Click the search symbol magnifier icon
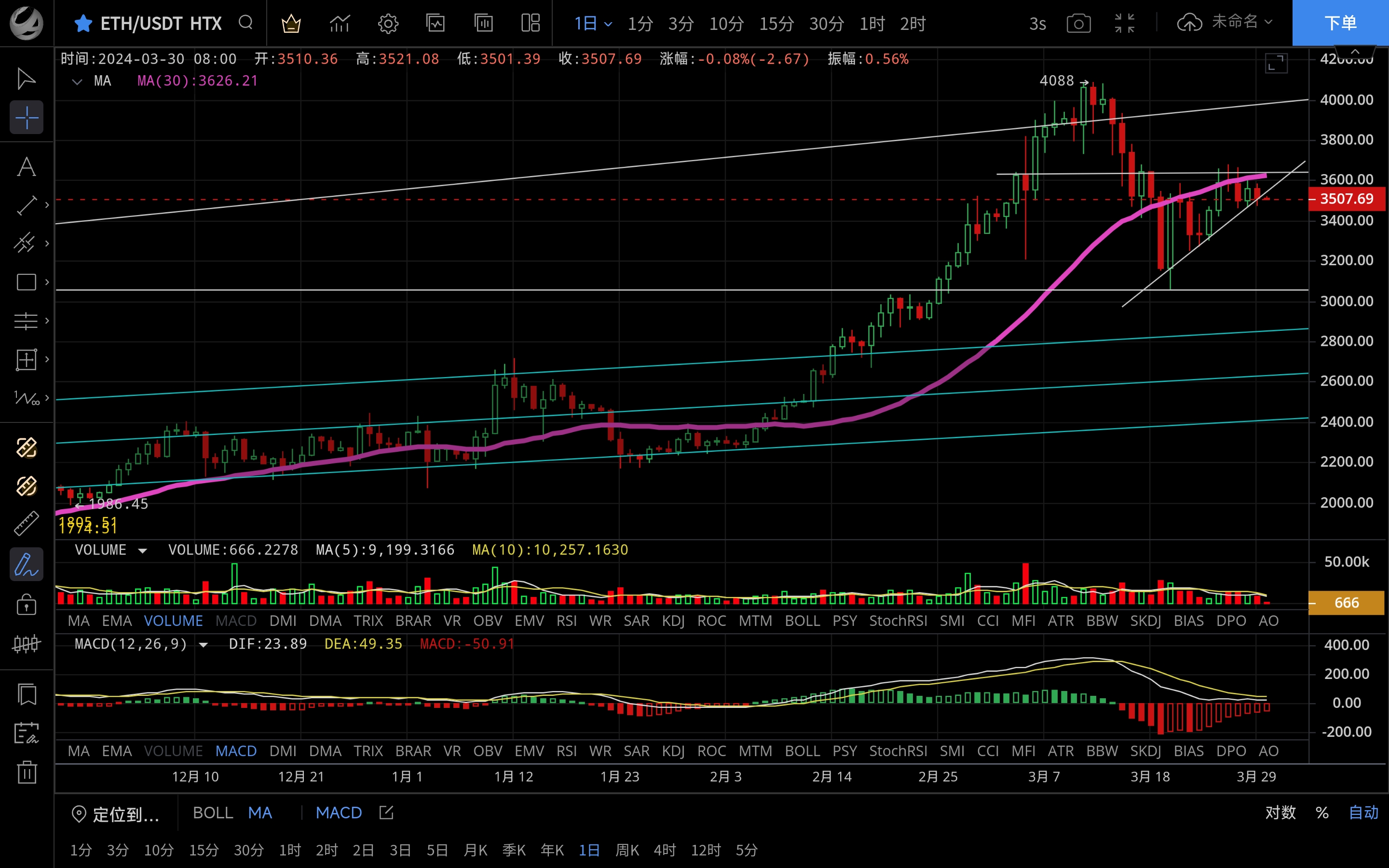The width and height of the screenshot is (1389, 868). pyautogui.click(x=245, y=23)
